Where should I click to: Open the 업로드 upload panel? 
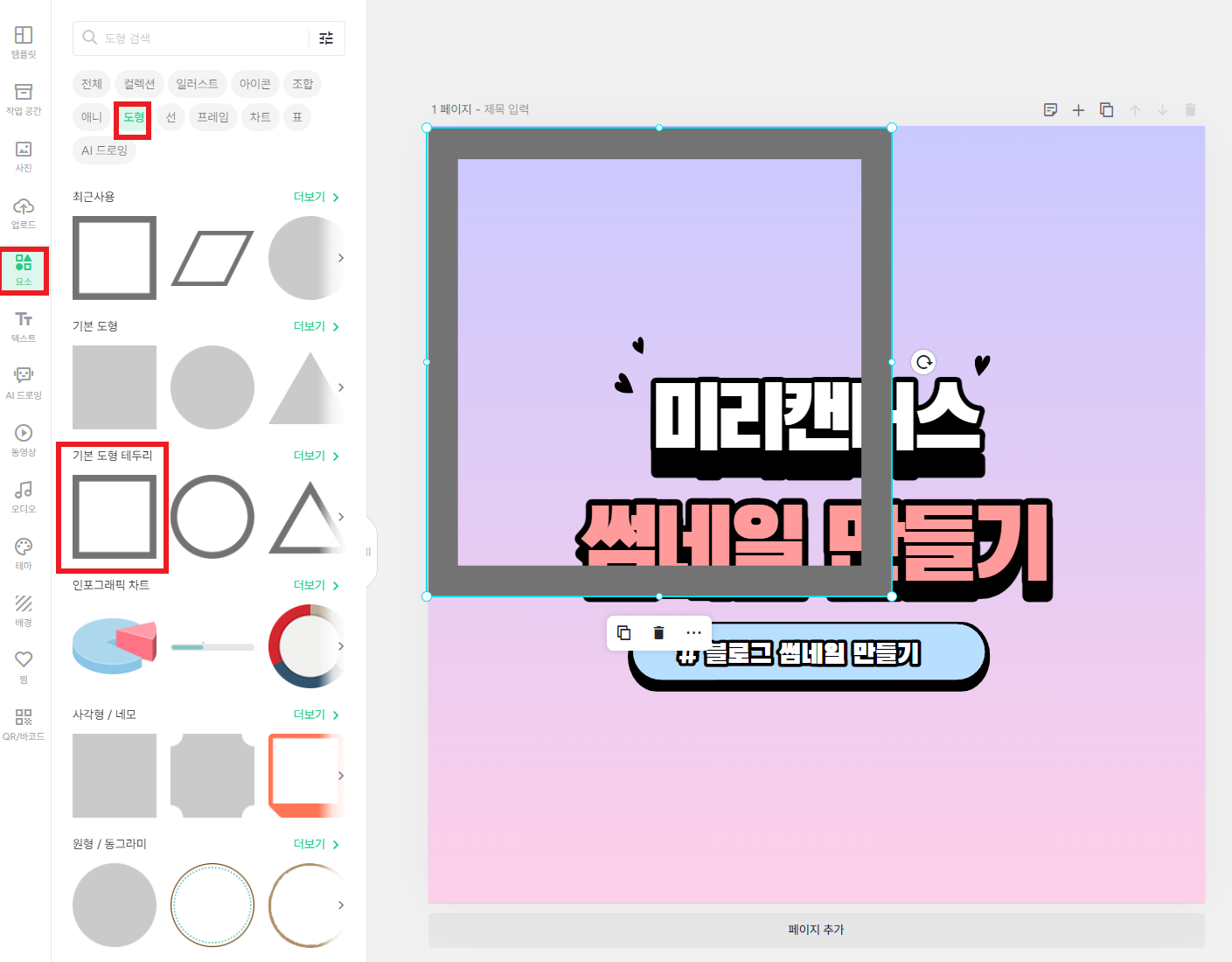[24, 213]
